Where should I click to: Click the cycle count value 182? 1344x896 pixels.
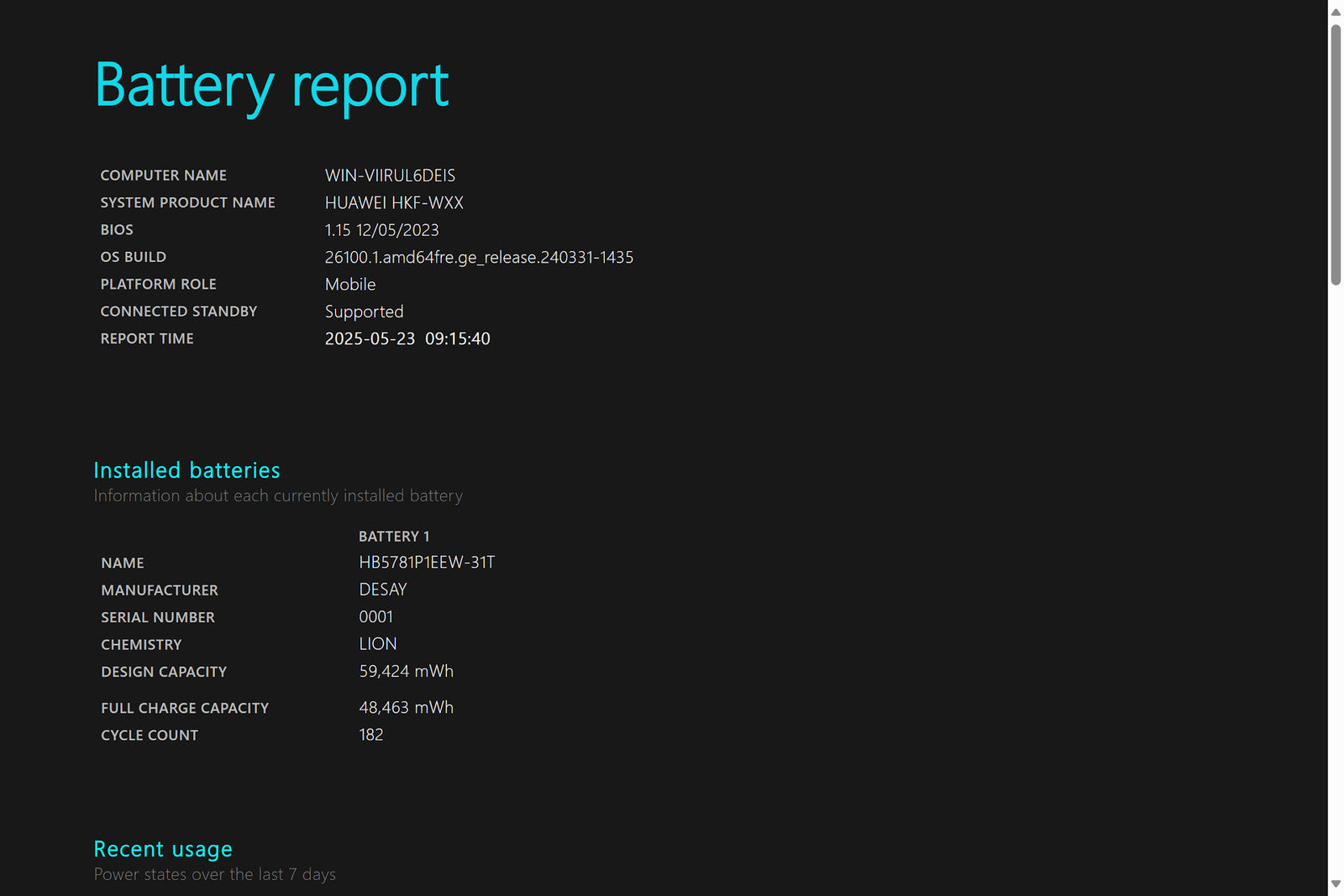click(x=370, y=735)
